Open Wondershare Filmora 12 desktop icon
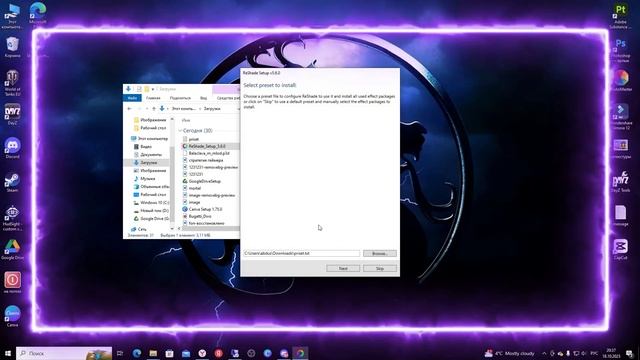 point(620,117)
